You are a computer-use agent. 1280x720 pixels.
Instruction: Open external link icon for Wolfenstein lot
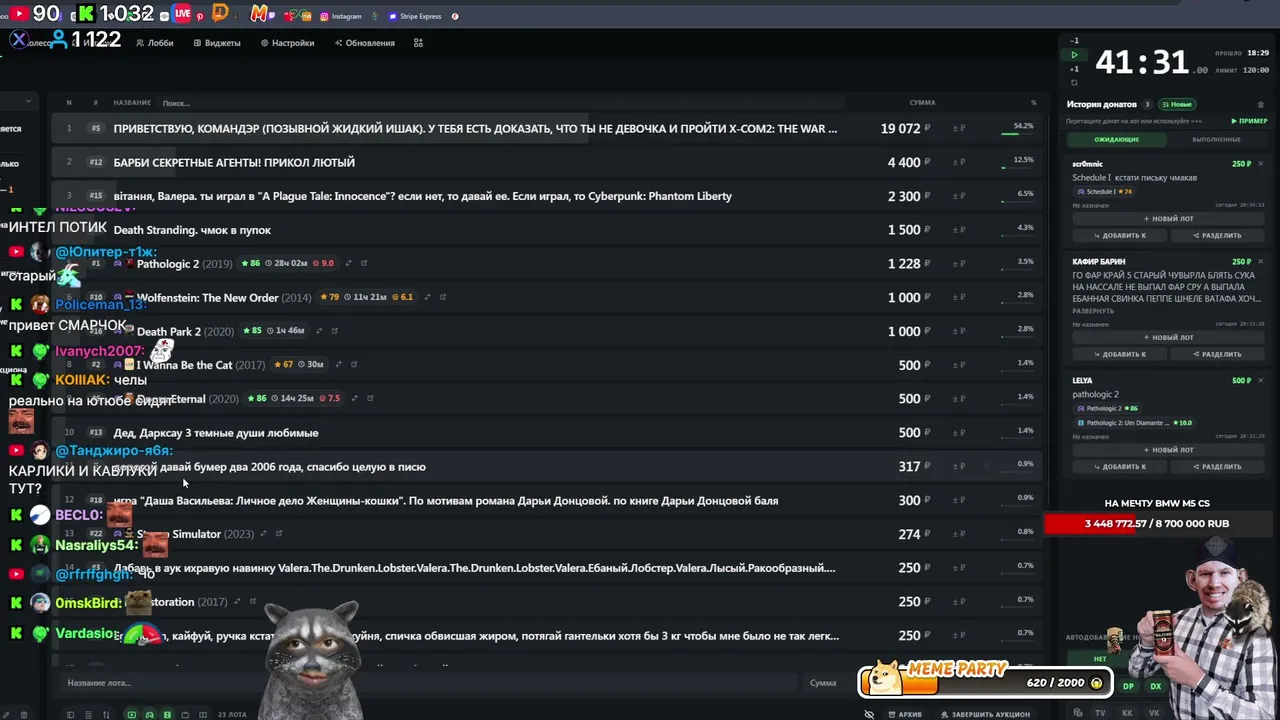pyautogui.click(x=443, y=297)
